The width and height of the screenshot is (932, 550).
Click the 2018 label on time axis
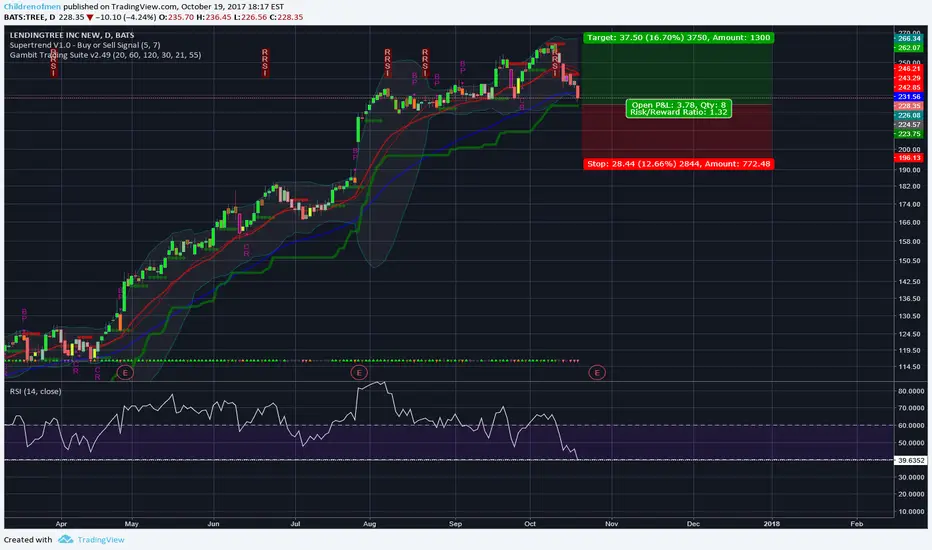pos(772,524)
